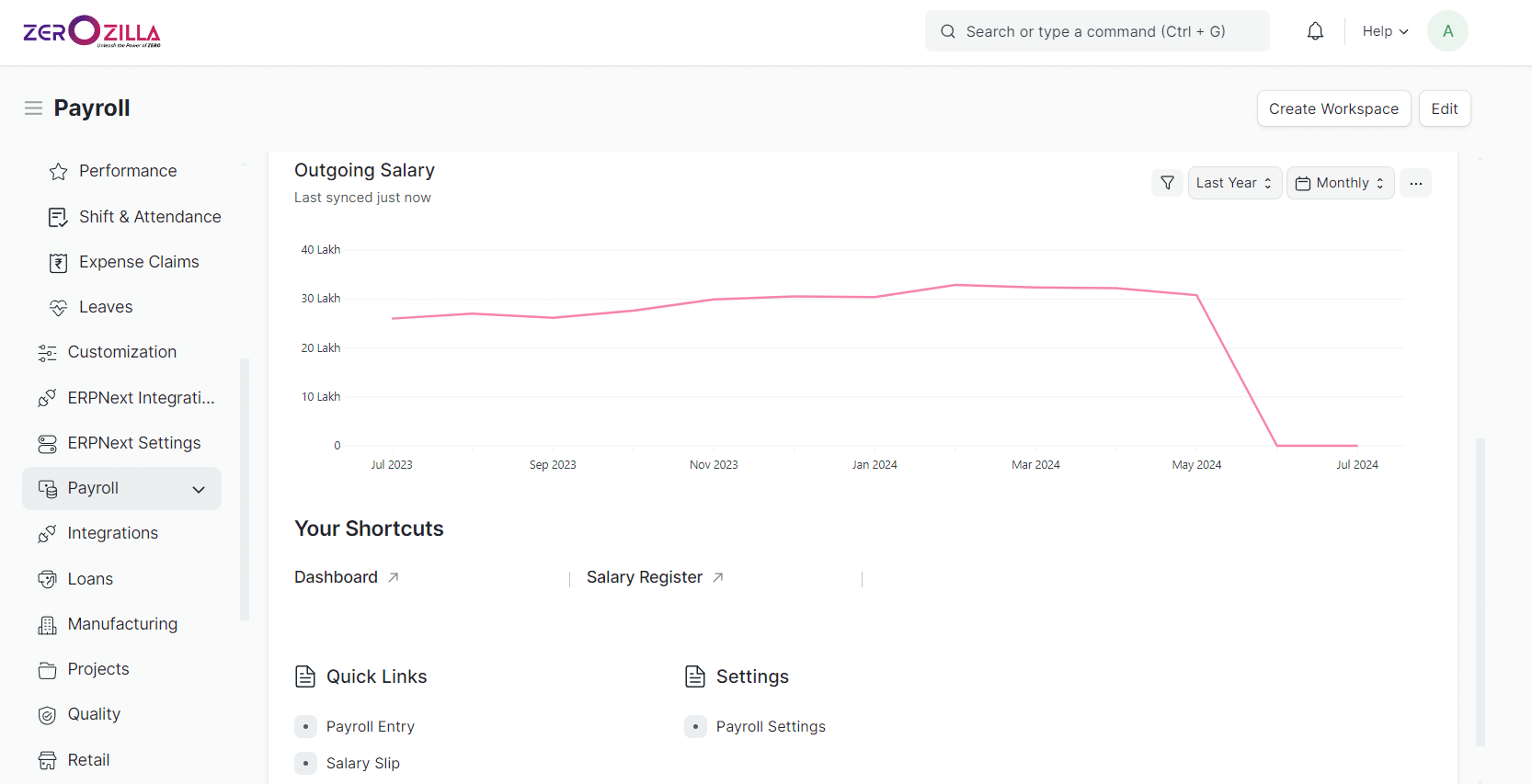Open the Payroll Settings link
1532x784 pixels.
[x=771, y=727]
